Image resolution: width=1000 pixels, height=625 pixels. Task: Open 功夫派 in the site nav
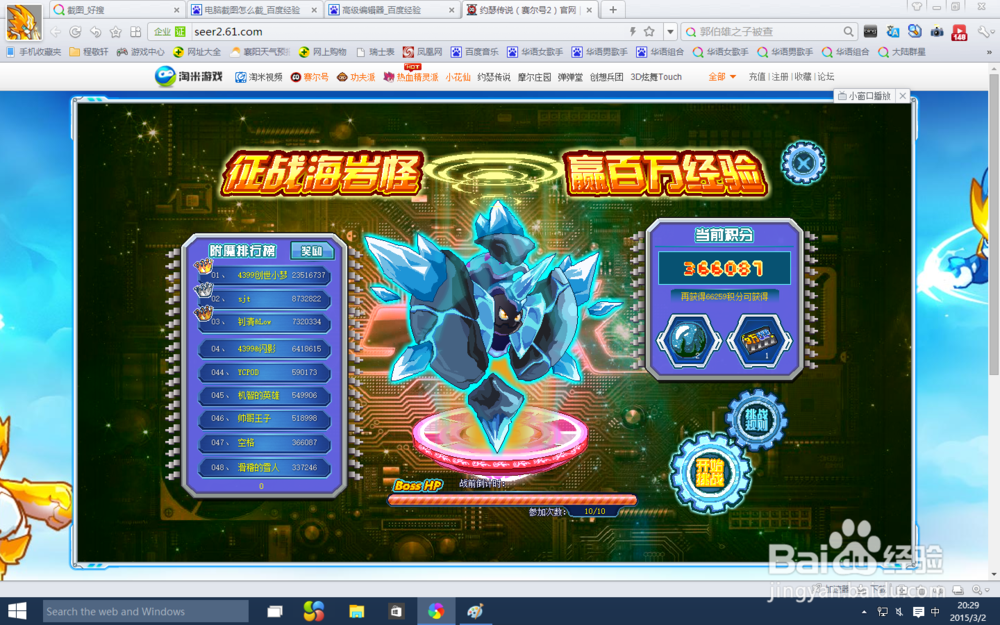click(x=356, y=77)
